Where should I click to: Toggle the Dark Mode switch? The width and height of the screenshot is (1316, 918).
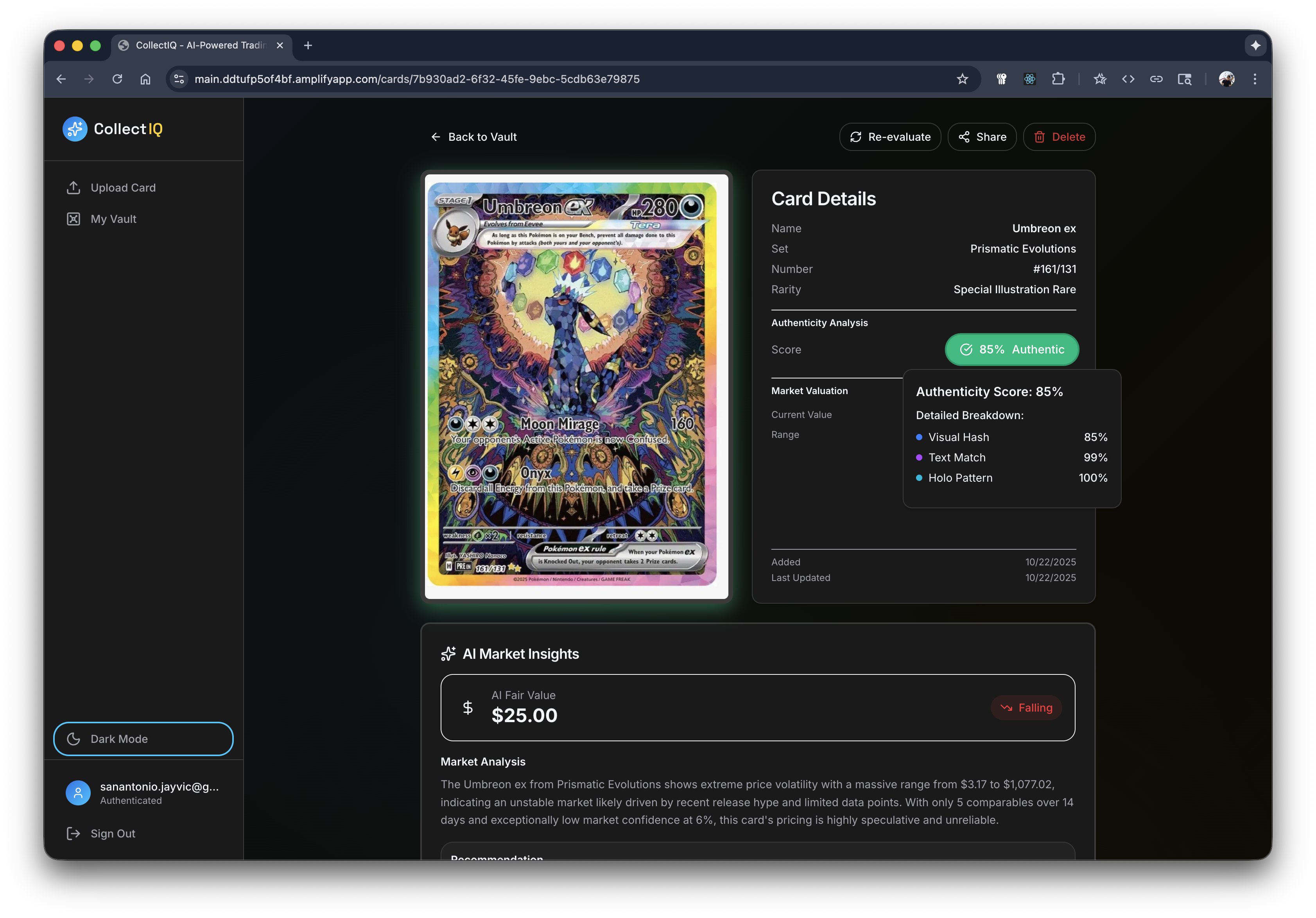(x=143, y=739)
